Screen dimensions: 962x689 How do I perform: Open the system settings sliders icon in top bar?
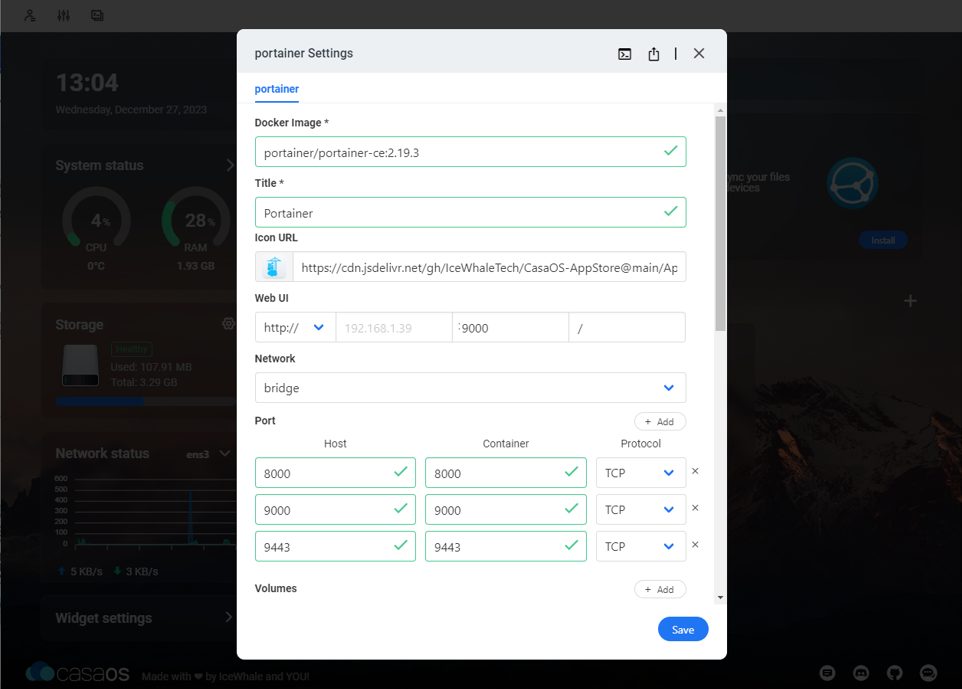[63, 15]
